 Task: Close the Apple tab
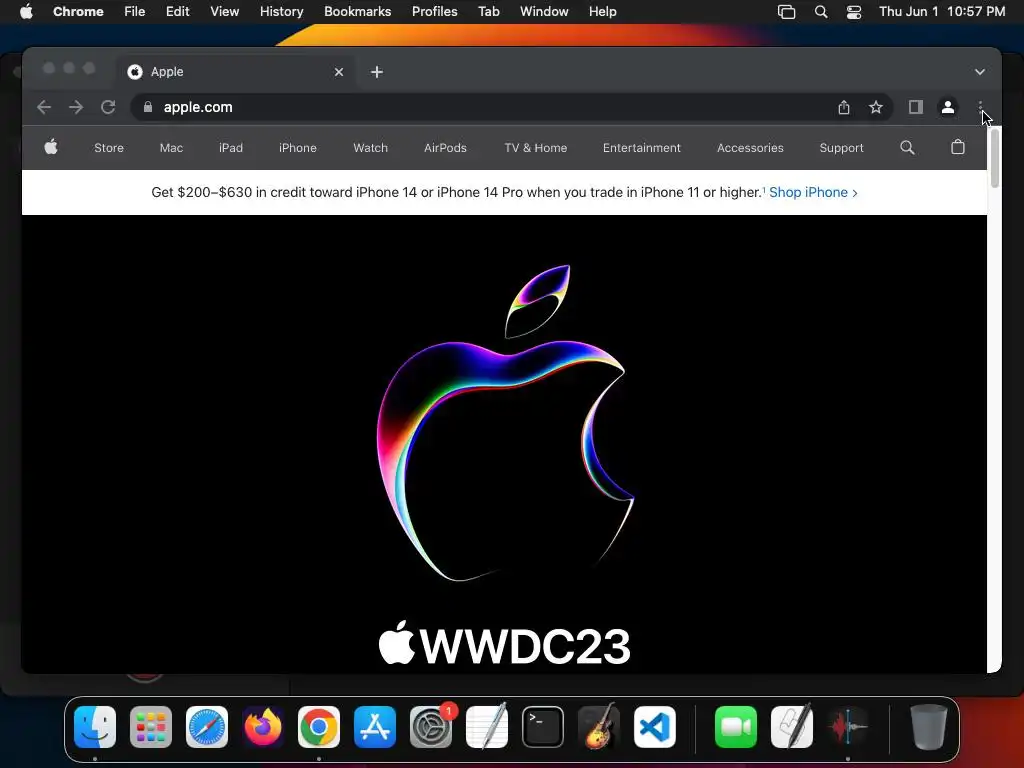click(339, 72)
